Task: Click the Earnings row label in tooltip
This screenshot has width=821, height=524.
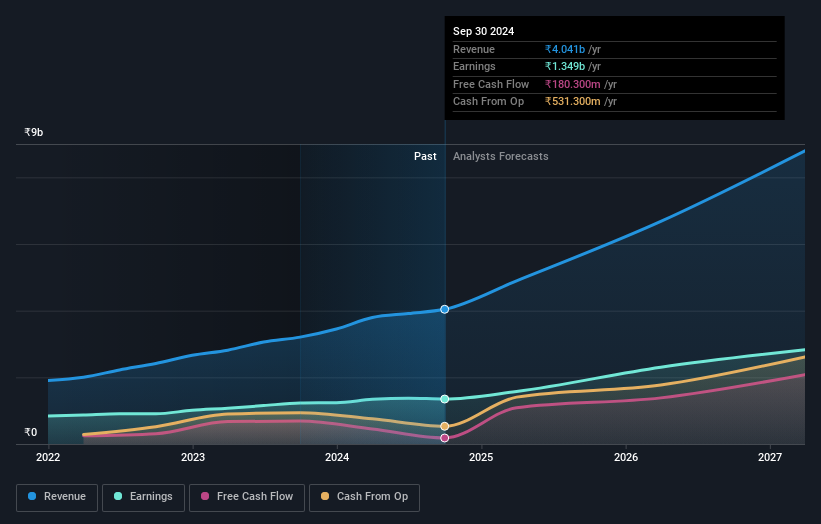Action: pyautogui.click(x=474, y=66)
